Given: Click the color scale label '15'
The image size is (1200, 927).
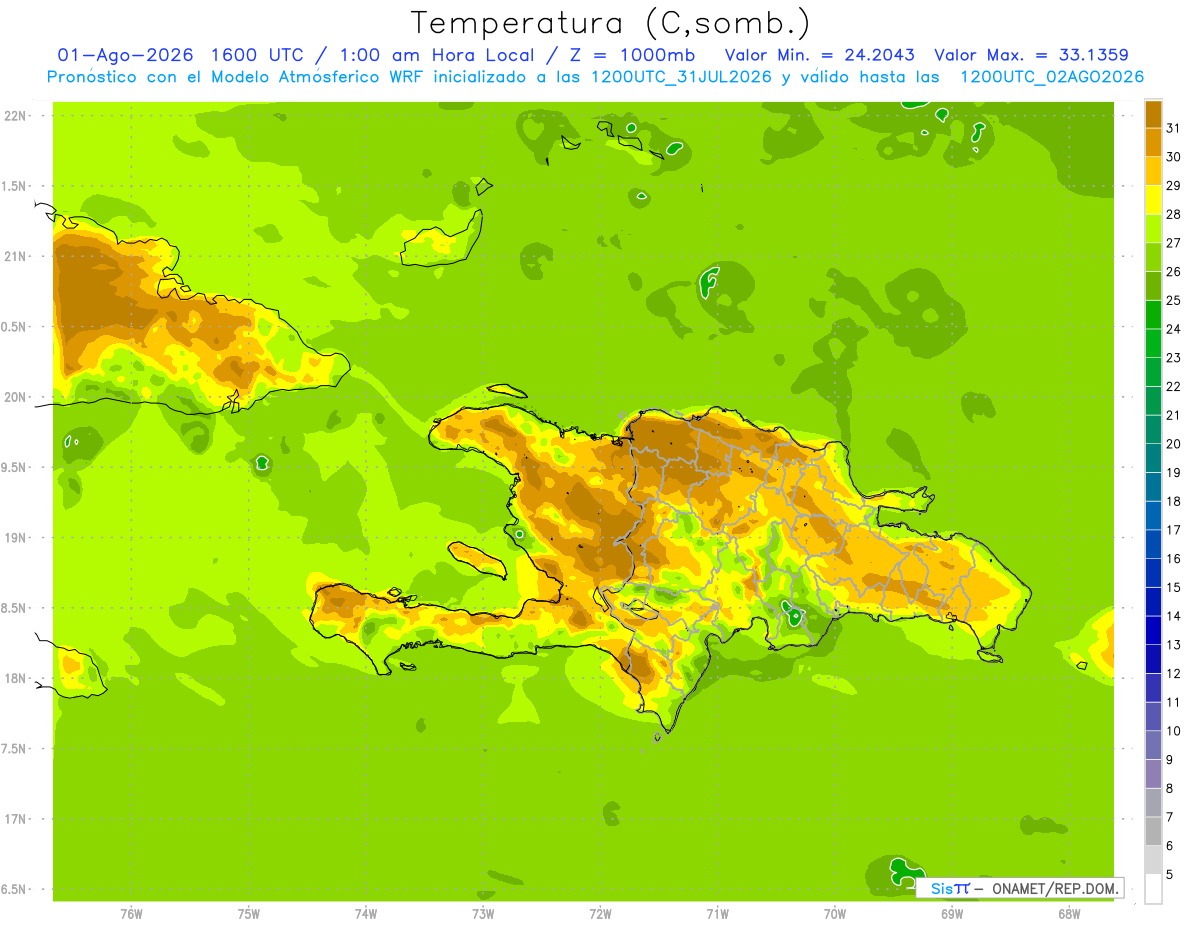Looking at the screenshot, I should click(1174, 587).
